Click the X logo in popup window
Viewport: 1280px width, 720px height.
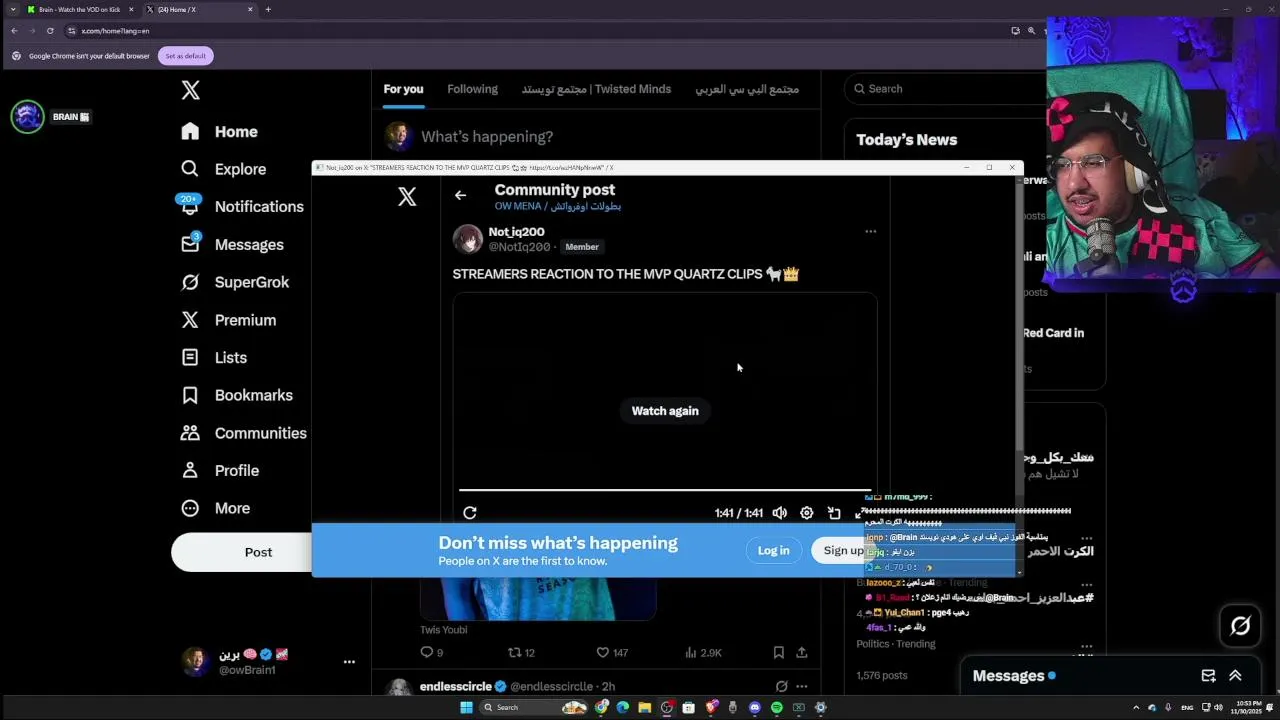pos(407,197)
